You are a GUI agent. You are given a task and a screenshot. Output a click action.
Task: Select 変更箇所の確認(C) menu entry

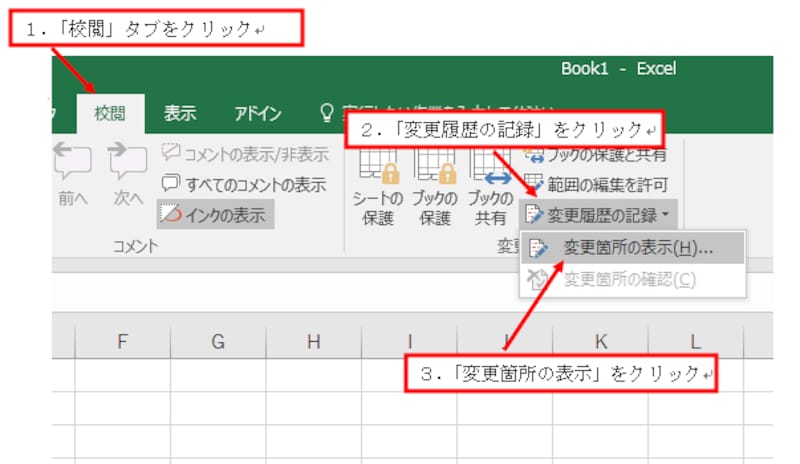click(x=633, y=280)
